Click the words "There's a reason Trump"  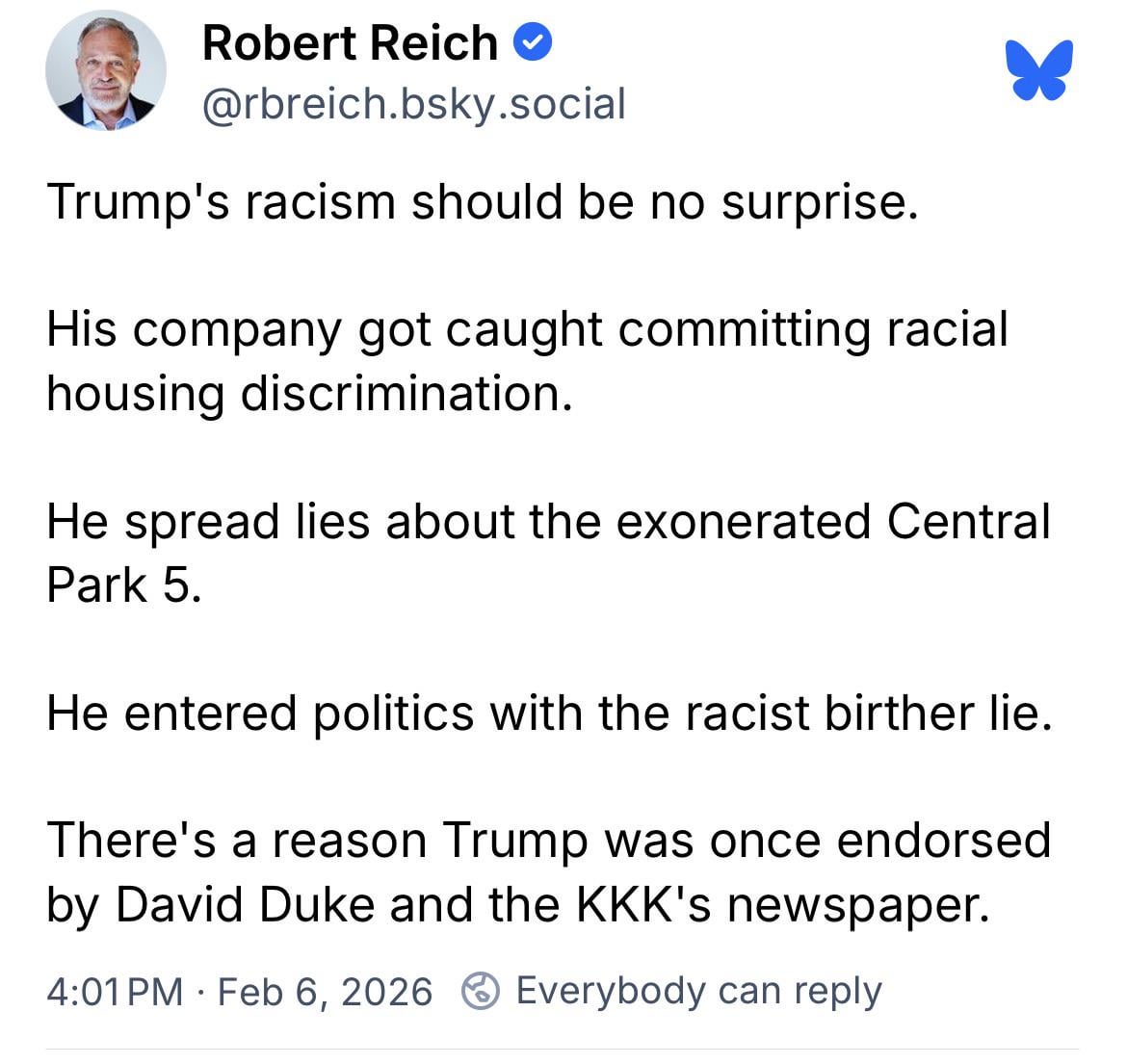316,840
